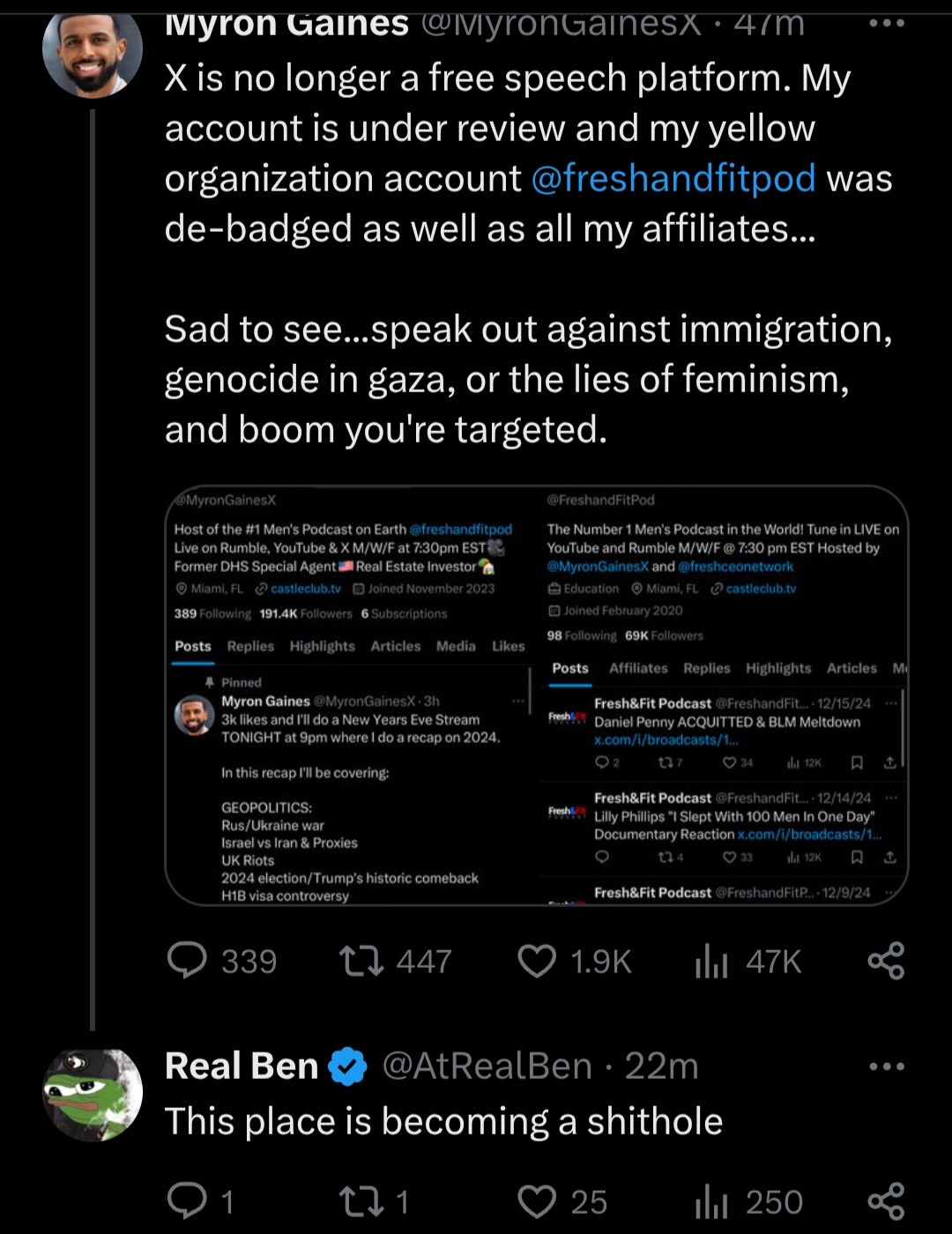Reply to Real Ben's comment
The image size is (952, 1234).
pyautogui.click(x=187, y=1201)
